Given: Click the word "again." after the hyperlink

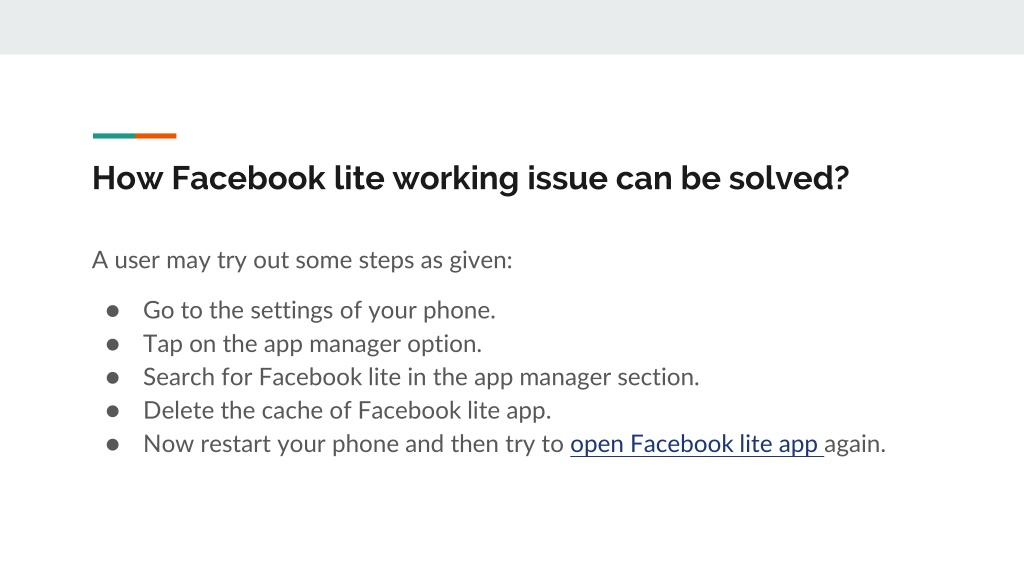Looking at the screenshot, I should click(855, 444).
